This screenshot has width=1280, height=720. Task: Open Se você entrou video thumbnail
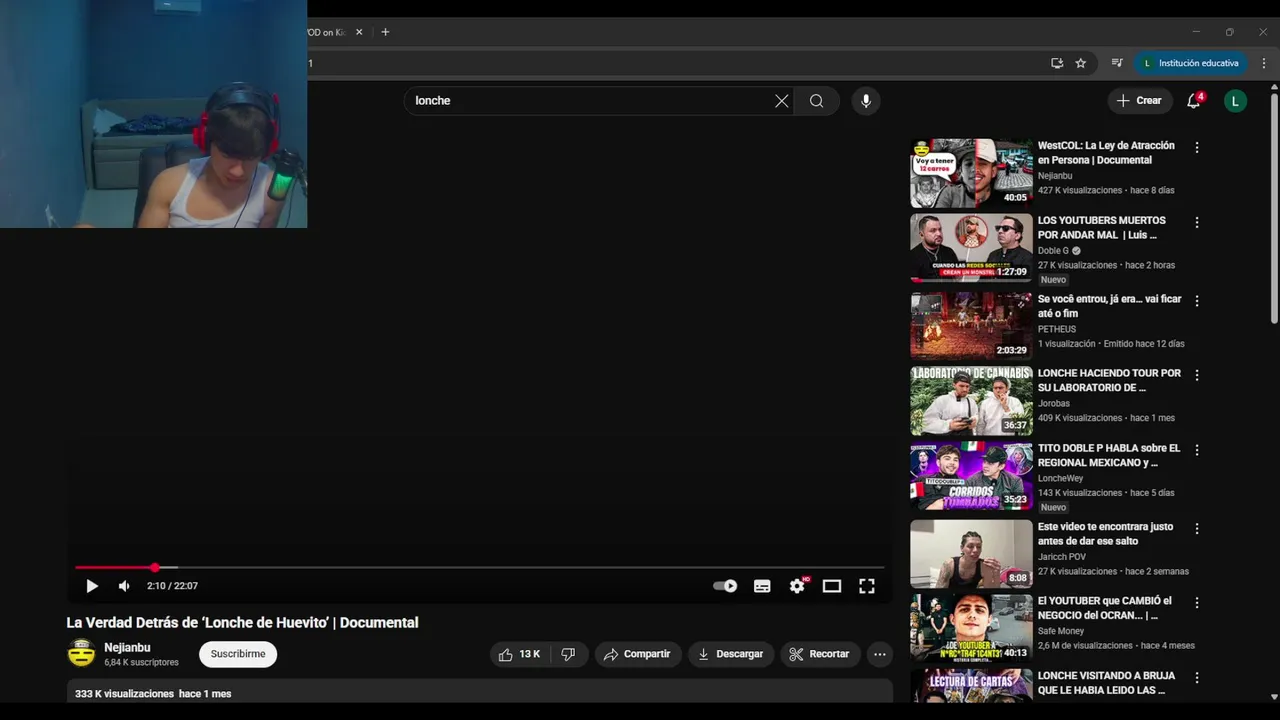pos(971,325)
